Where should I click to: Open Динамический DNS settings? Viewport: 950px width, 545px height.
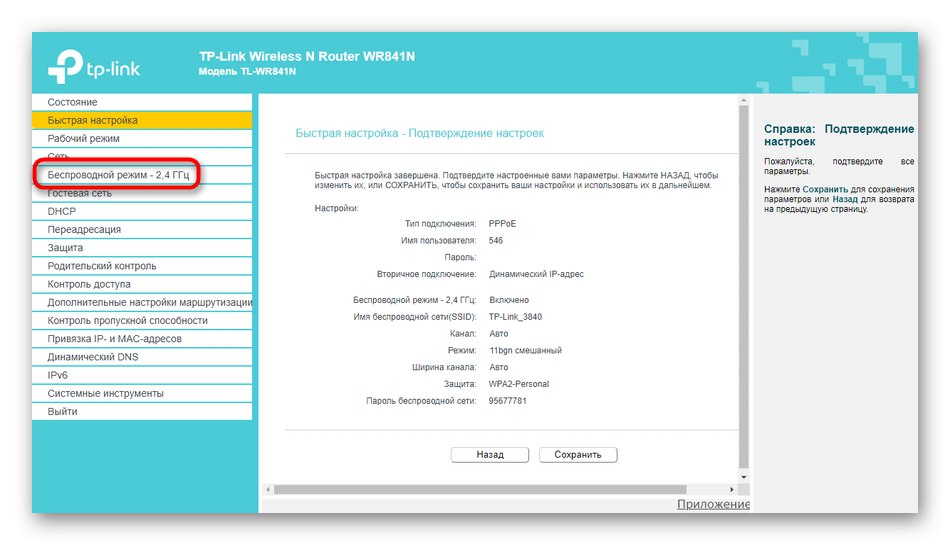[x=142, y=357]
